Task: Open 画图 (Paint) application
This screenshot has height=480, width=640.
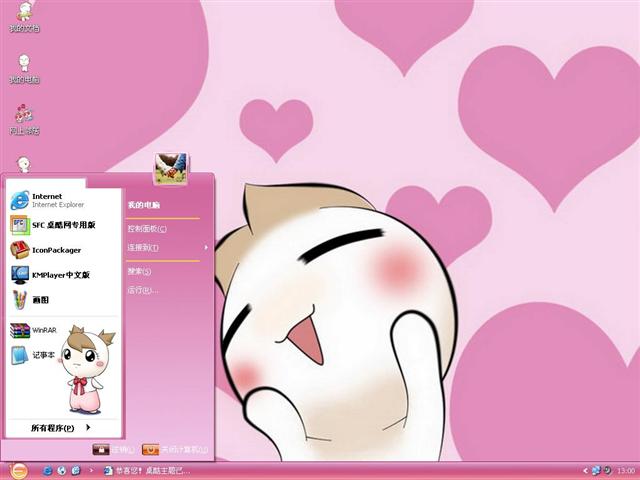Action: click(35, 300)
